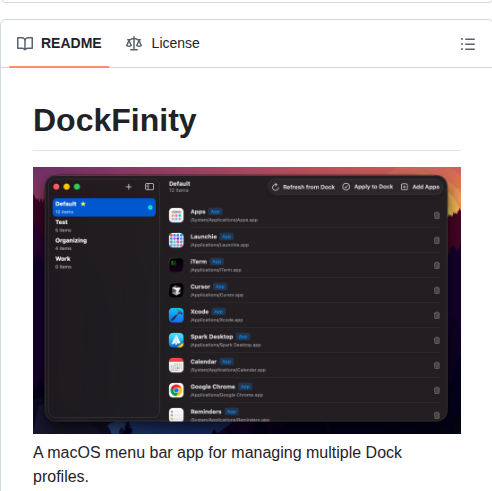
Task: Click the yellow star on Default profile
Action: [83, 204]
